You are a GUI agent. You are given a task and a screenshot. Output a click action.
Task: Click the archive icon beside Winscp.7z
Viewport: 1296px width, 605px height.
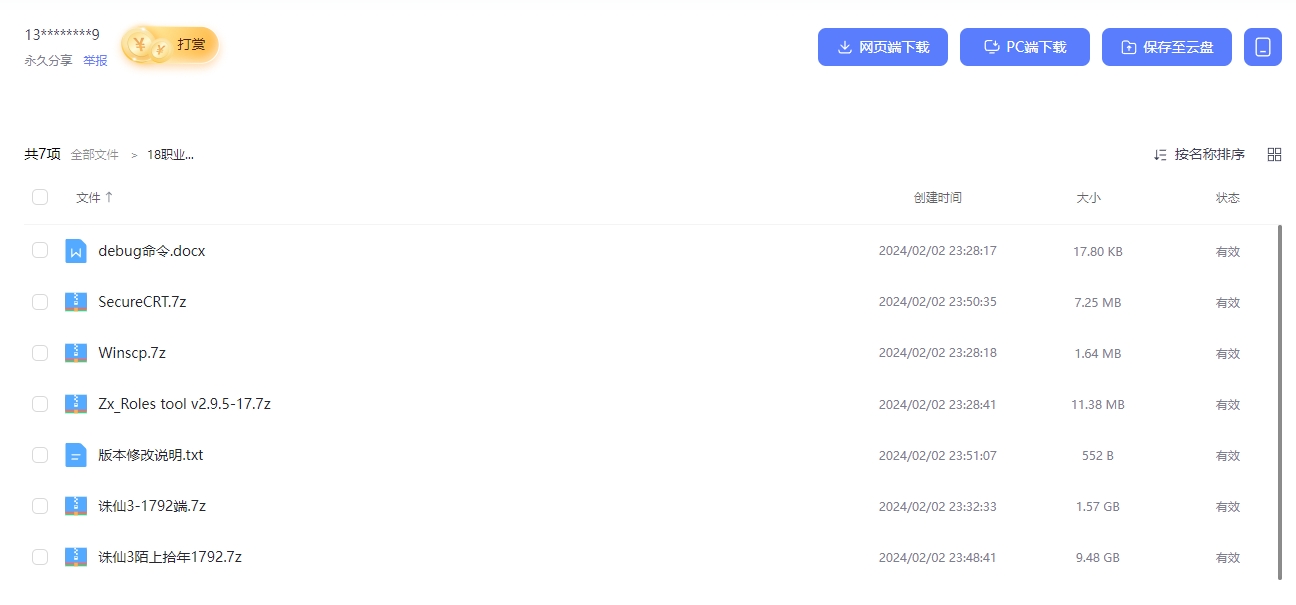pyautogui.click(x=76, y=353)
